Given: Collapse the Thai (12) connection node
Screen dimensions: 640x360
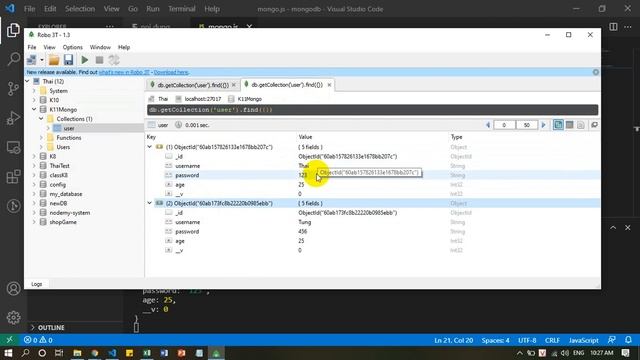Looking at the screenshot, I should pos(27,81).
